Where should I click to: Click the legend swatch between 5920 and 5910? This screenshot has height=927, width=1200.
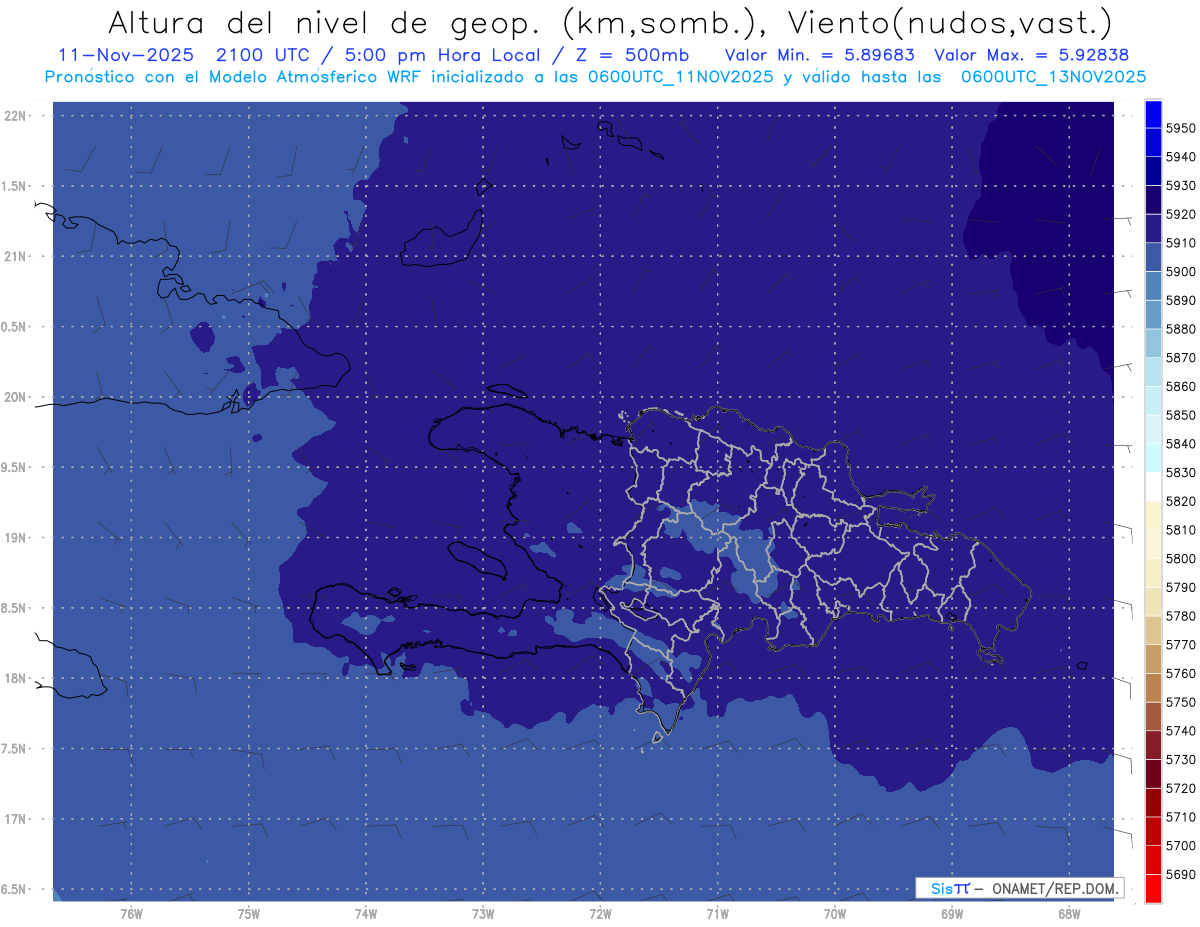[x=1153, y=228]
